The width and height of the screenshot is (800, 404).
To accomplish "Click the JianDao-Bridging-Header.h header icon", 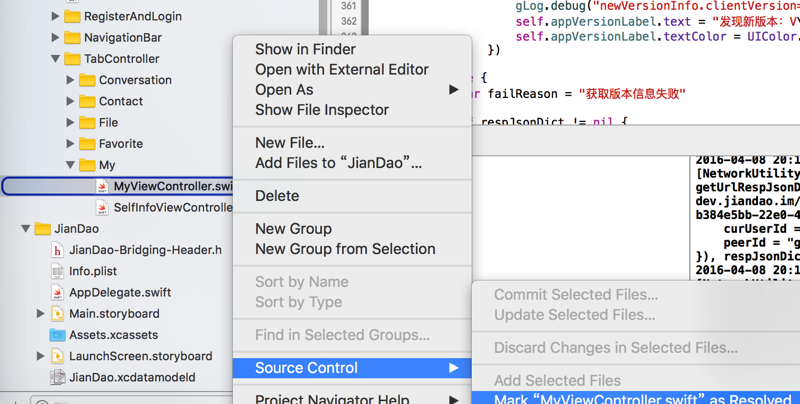I will tap(58, 250).
